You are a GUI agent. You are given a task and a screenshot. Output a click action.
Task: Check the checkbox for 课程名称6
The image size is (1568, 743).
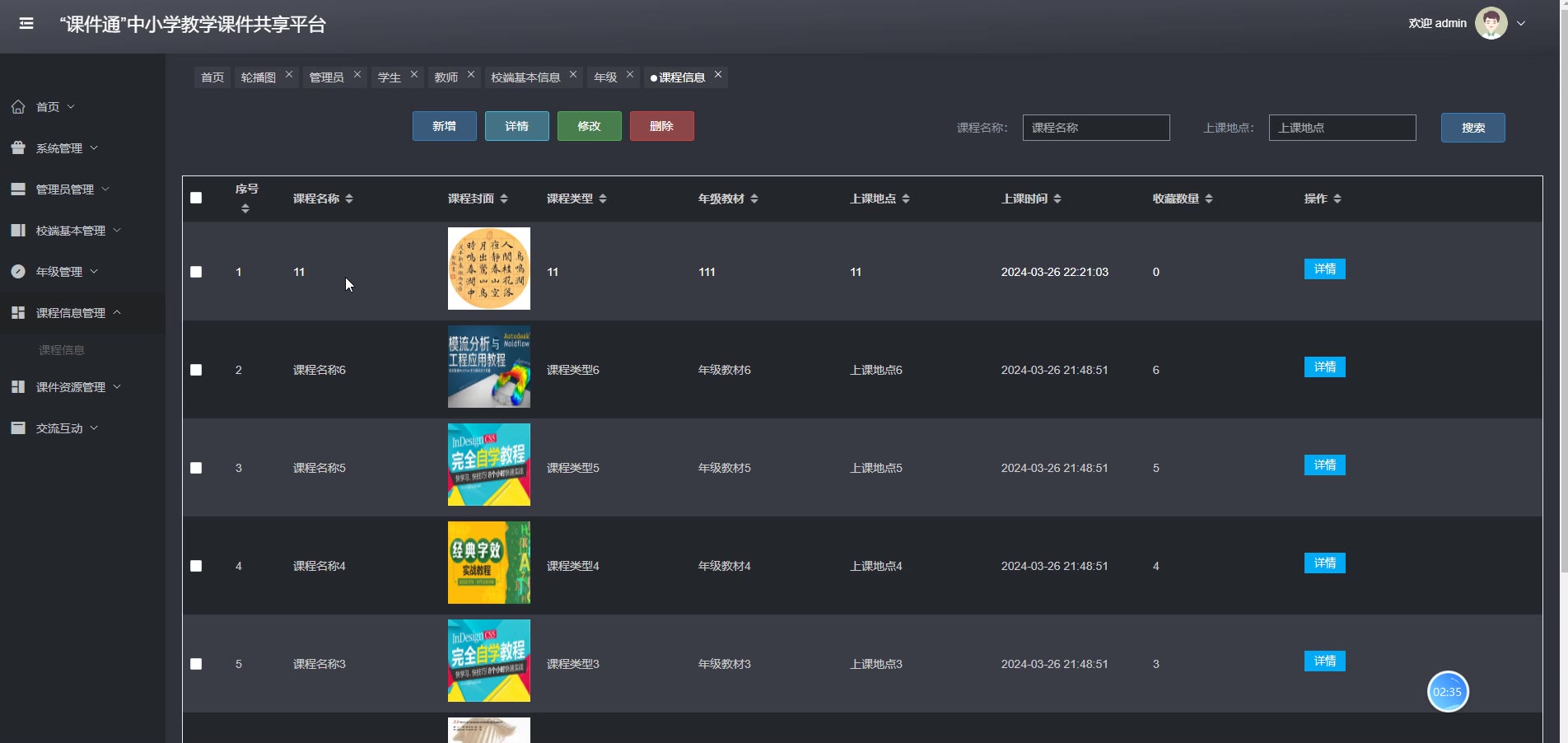point(196,370)
